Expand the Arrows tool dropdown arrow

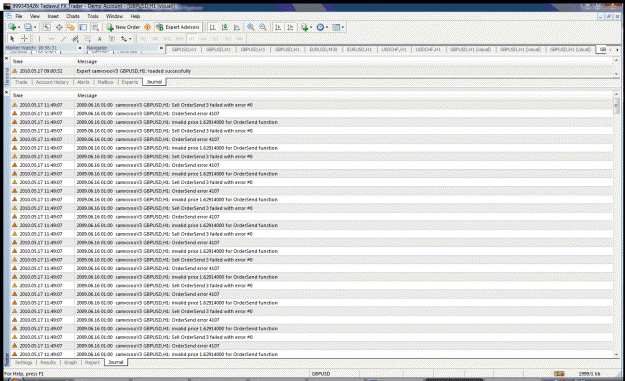coord(130,39)
